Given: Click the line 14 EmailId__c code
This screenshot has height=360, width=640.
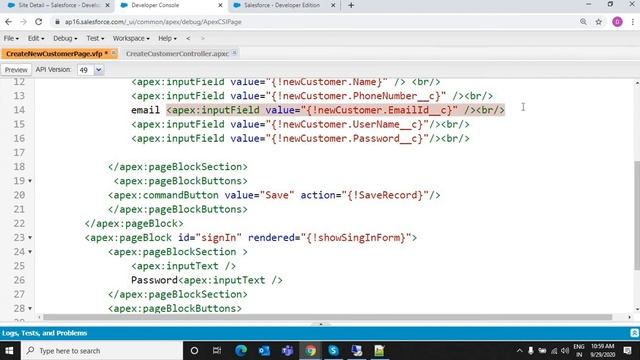Looking at the screenshot, I should point(336,110).
